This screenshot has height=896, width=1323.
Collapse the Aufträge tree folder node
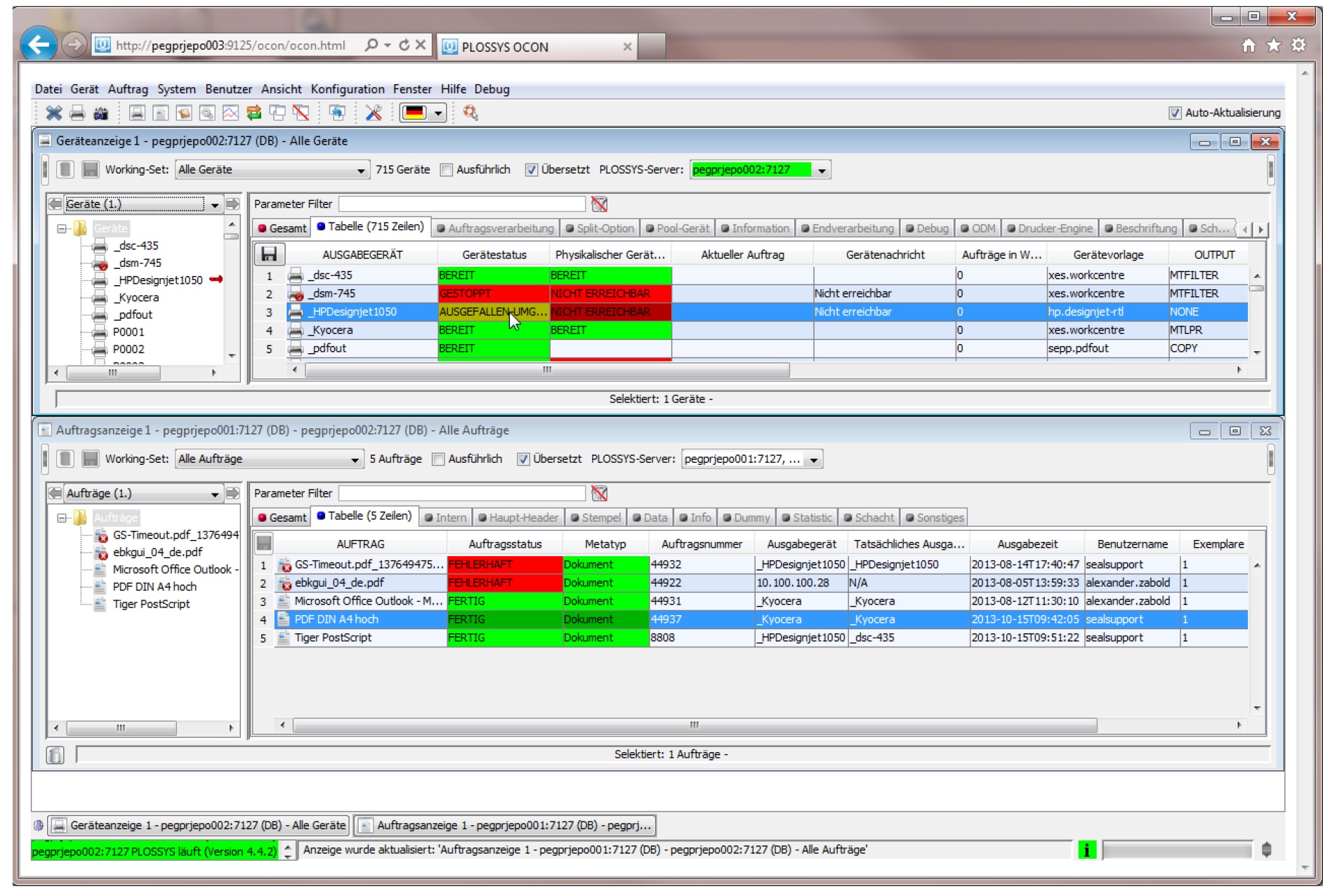pyautogui.click(x=62, y=518)
